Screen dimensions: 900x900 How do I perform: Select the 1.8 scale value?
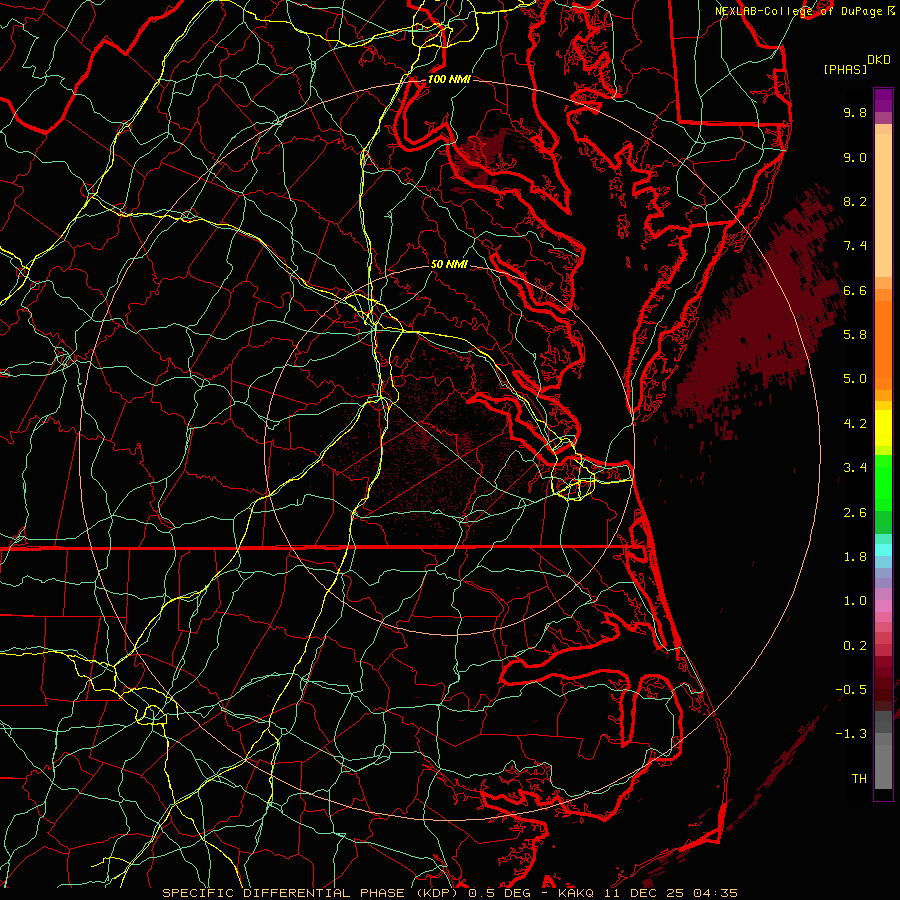[x=855, y=557]
